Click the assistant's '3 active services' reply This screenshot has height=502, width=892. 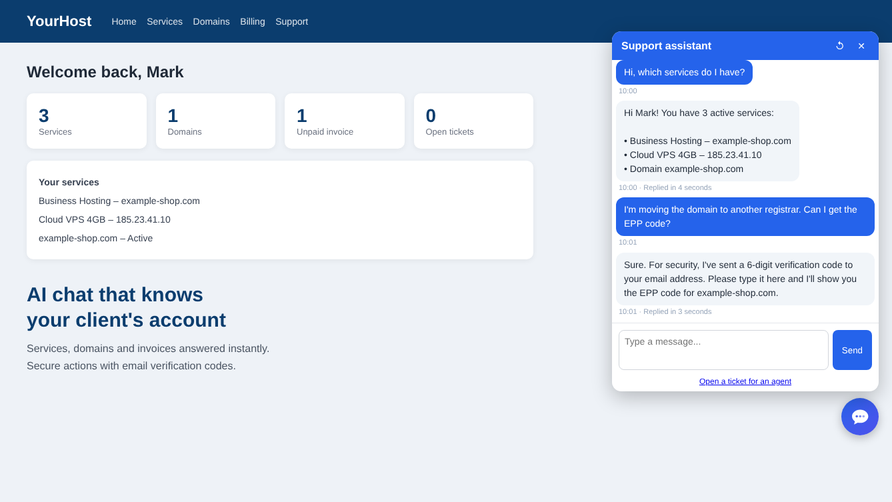(707, 141)
